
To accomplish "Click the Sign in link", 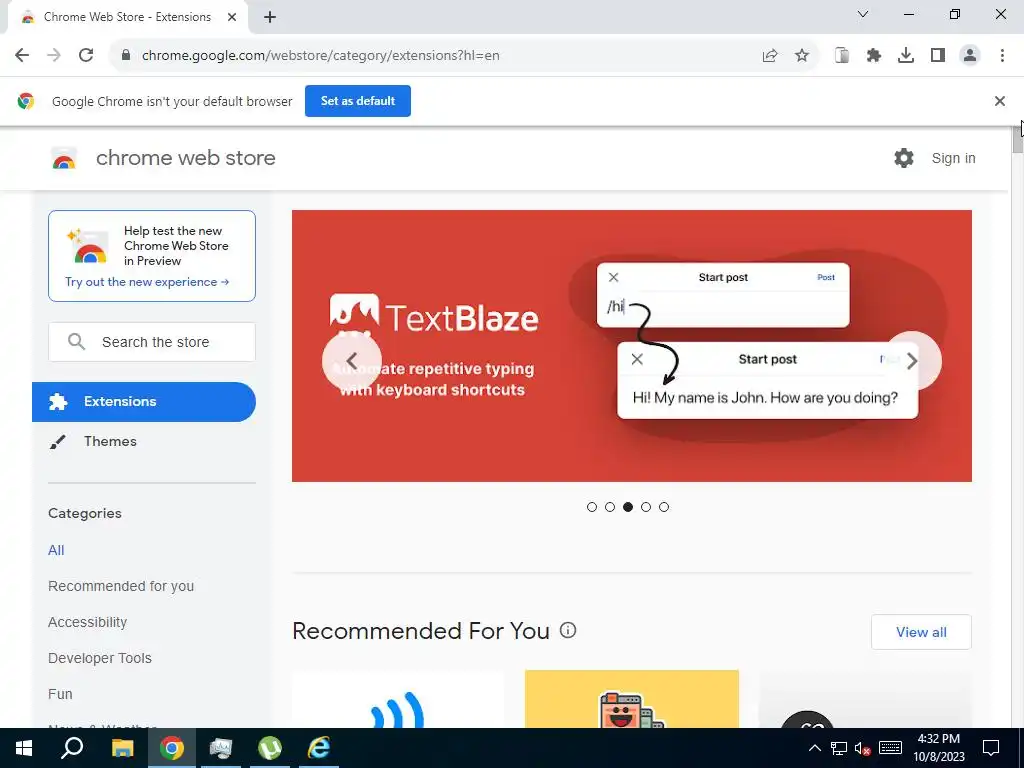I will 953,158.
